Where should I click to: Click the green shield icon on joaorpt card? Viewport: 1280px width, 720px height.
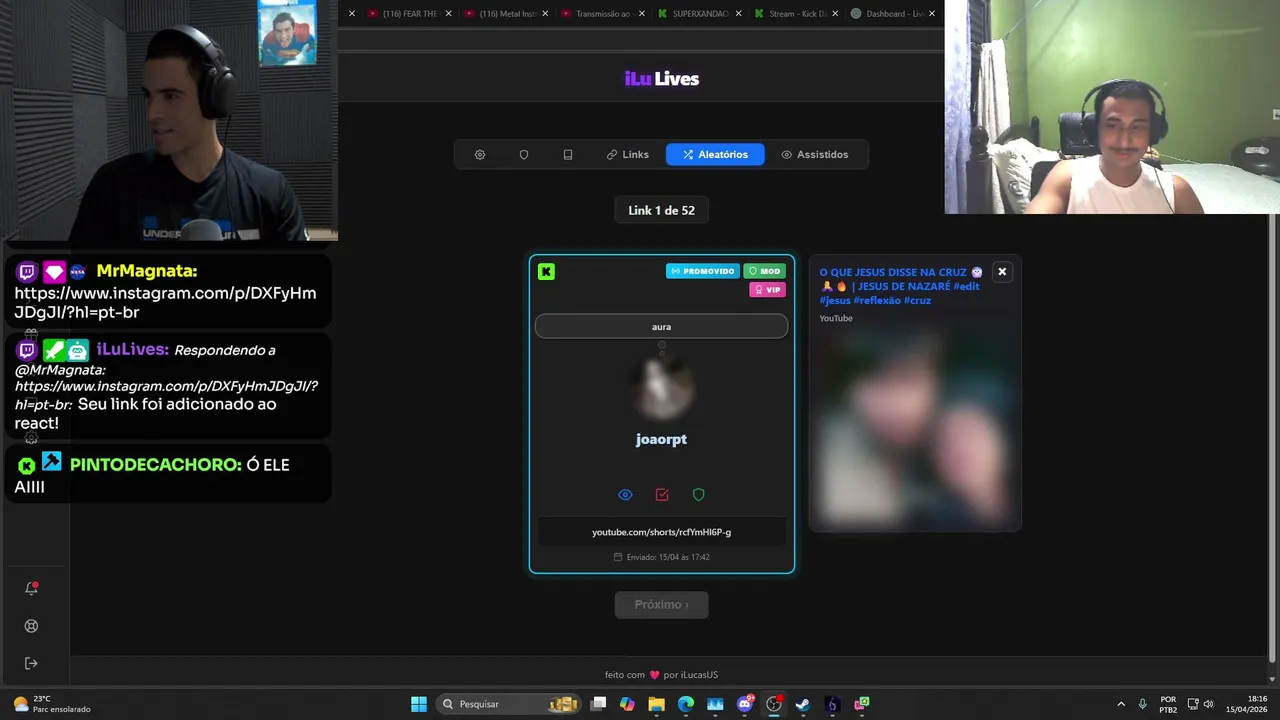(x=699, y=495)
